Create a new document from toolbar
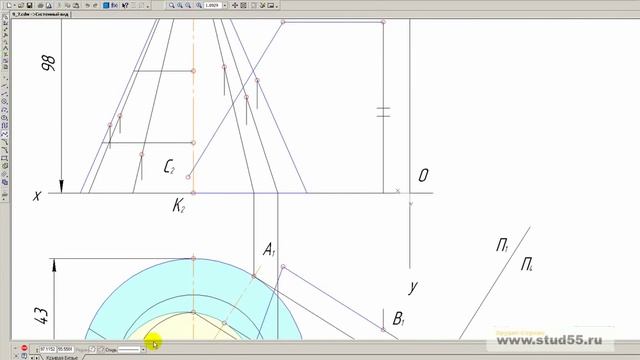 coord(9,5)
